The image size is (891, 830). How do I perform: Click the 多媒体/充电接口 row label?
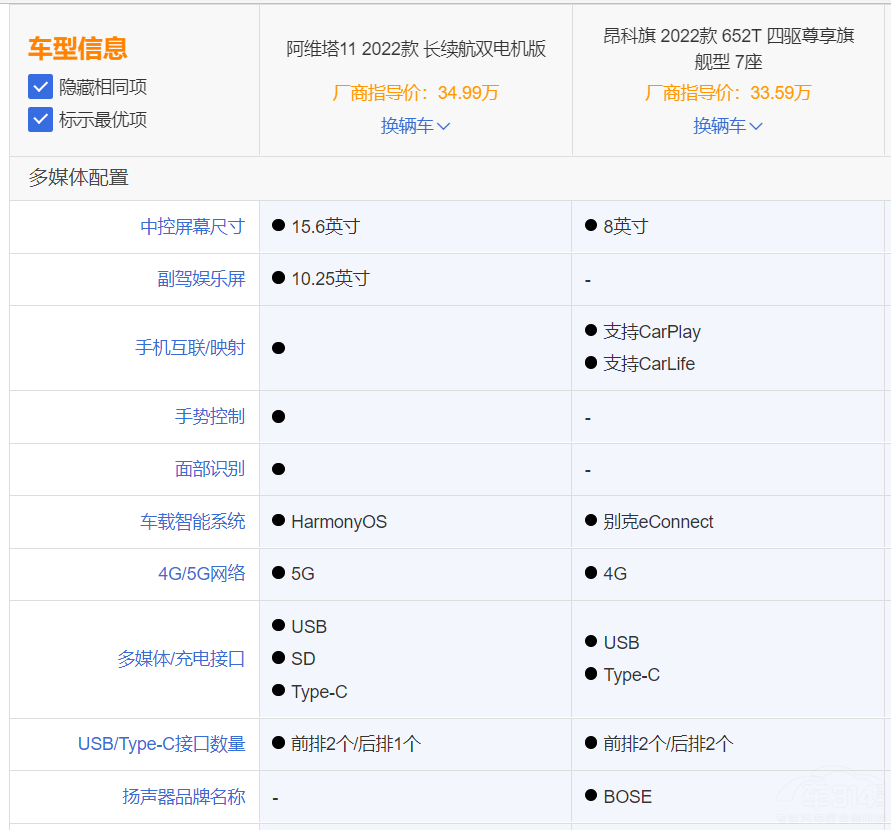tap(181, 659)
